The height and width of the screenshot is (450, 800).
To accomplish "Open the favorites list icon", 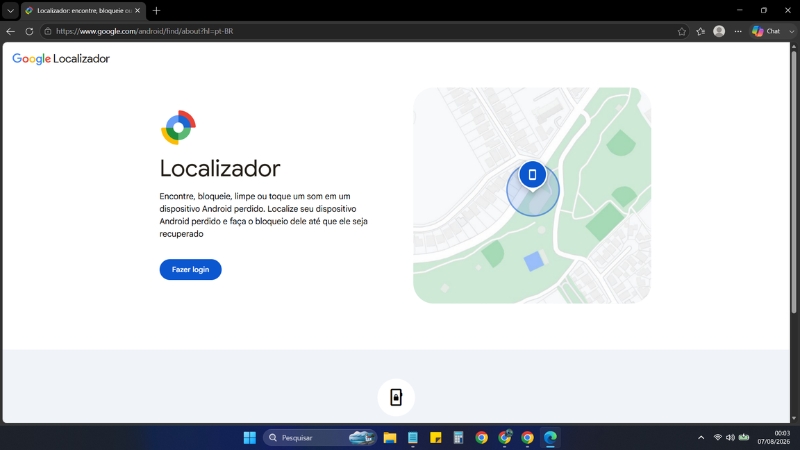I will tap(701, 31).
